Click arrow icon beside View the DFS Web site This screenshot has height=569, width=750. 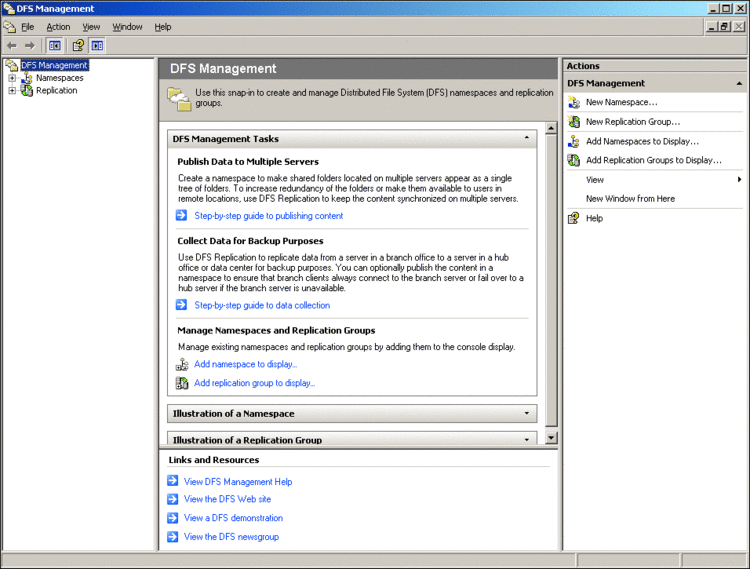(x=173, y=499)
